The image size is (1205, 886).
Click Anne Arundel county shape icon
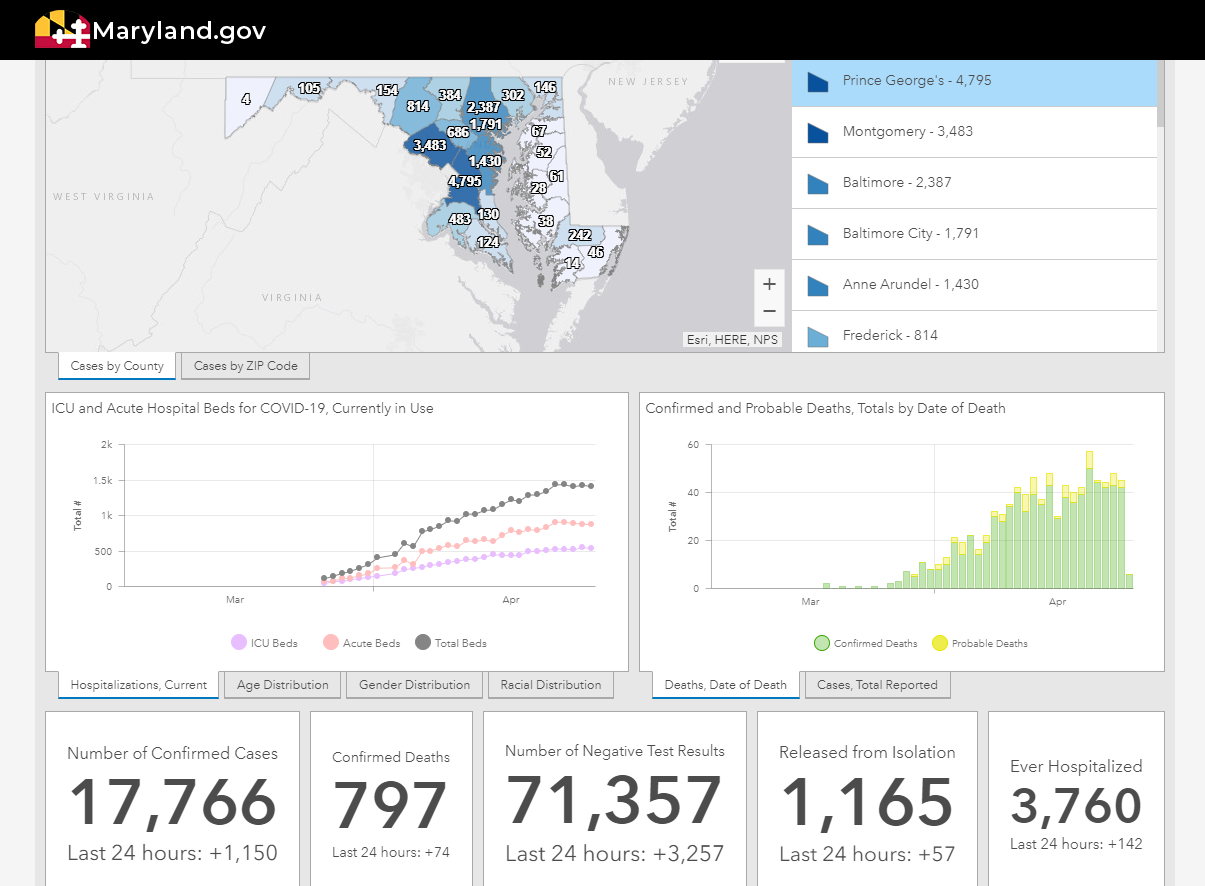pos(818,285)
